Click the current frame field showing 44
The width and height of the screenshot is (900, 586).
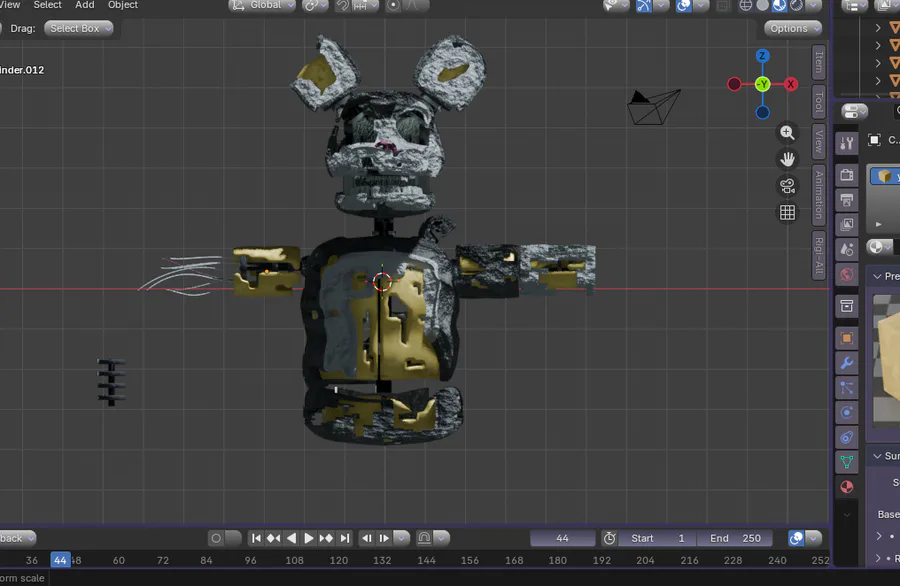pyautogui.click(x=562, y=538)
